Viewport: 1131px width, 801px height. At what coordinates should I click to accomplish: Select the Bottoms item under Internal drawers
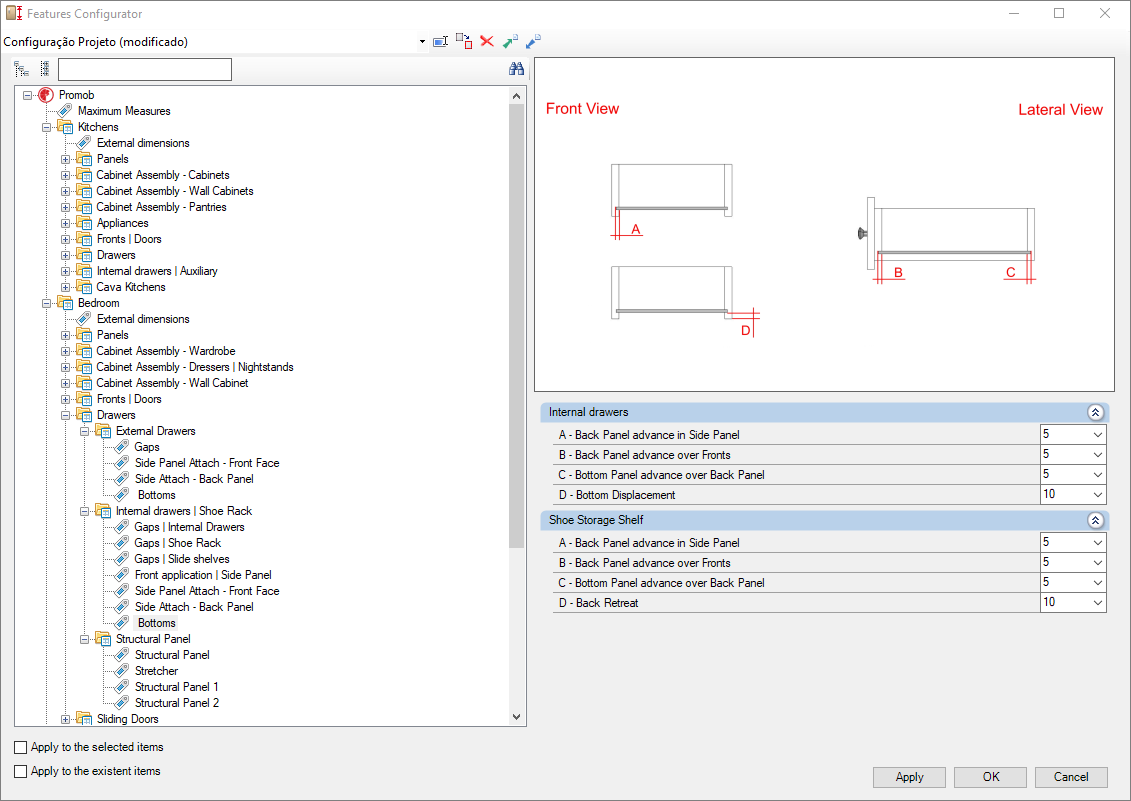tap(157, 623)
